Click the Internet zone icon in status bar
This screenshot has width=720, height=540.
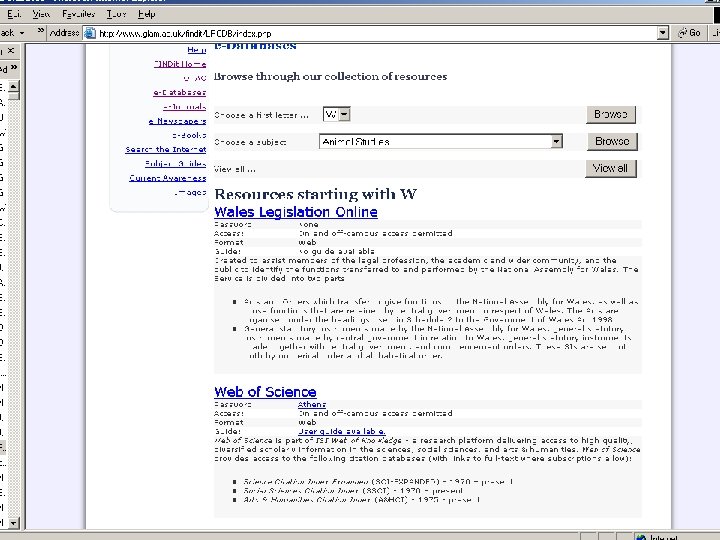[641, 537]
